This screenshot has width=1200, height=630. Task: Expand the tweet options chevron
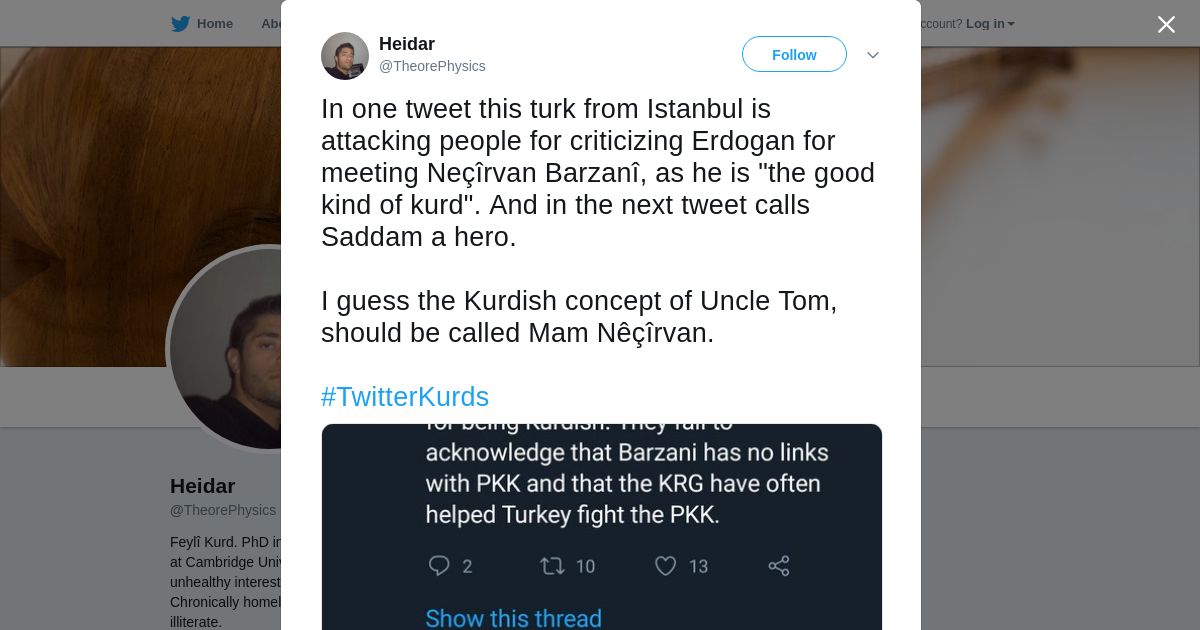pyautogui.click(x=872, y=55)
